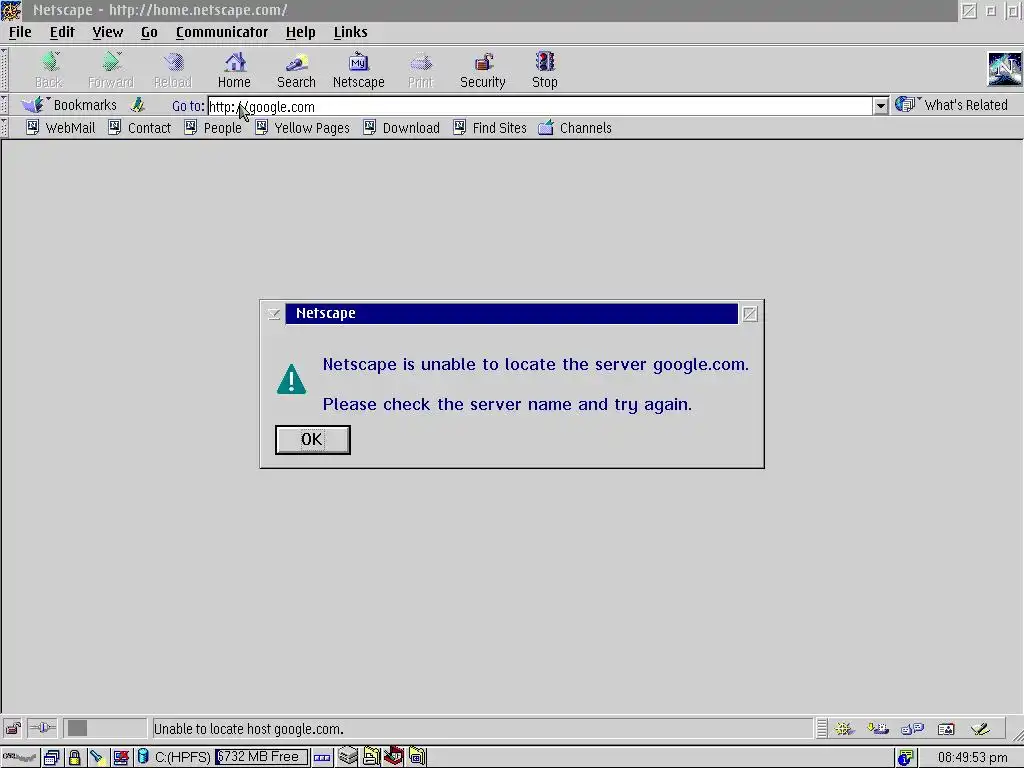This screenshot has height=768, width=1024.
Task: Click the status bar security padlock icon
Action: pyautogui.click(x=13, y=728)
